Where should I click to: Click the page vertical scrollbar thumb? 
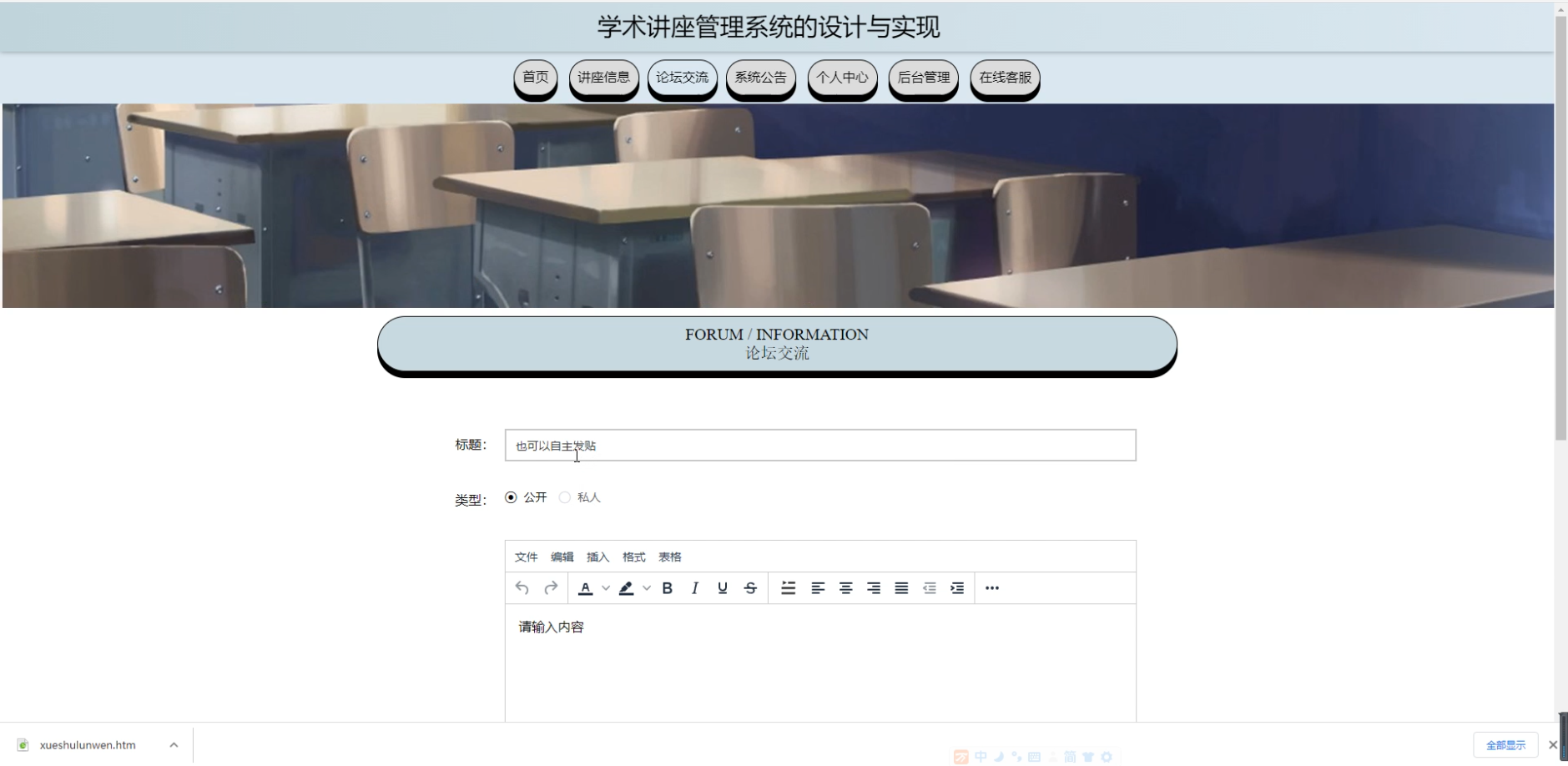[1560, 227]
